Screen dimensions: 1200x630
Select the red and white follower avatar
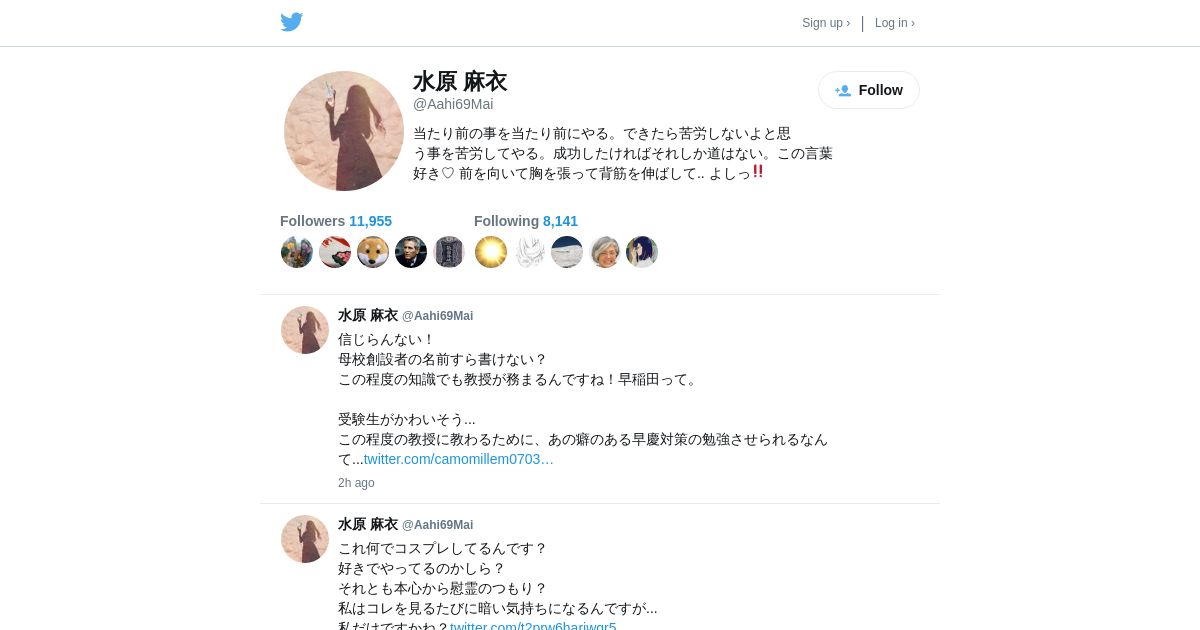(x=335, y=252)
